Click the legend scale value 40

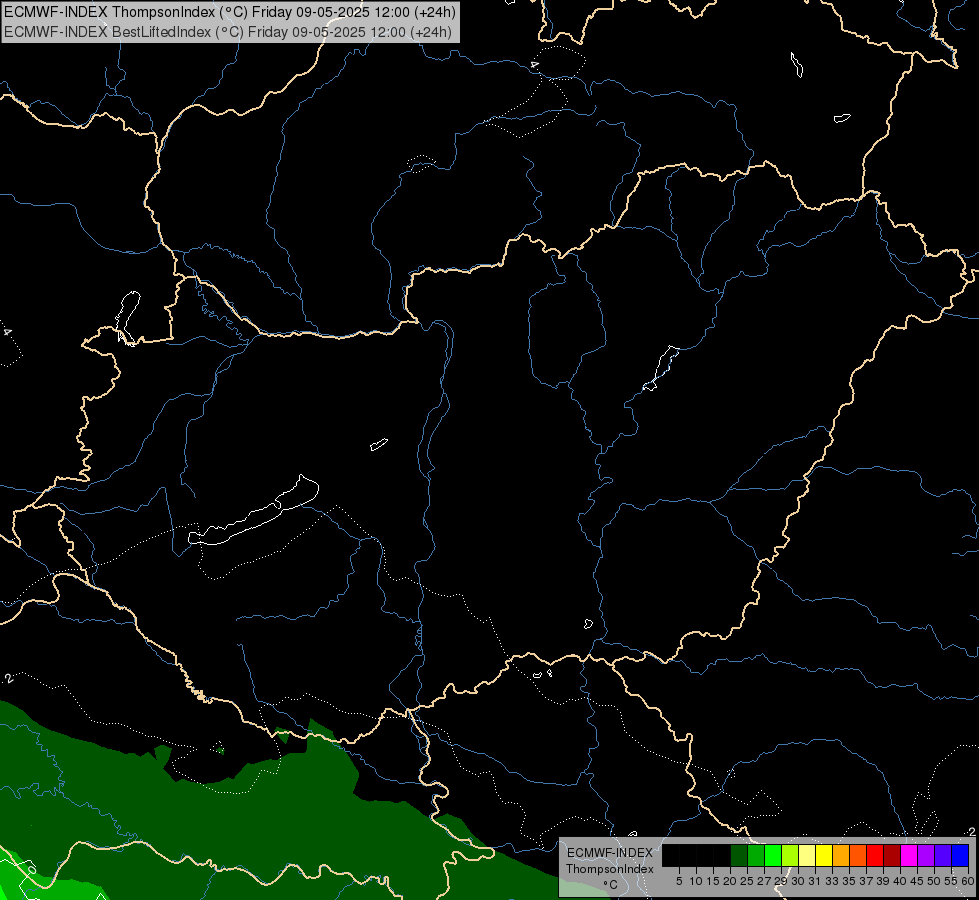(x=900, y=881)
